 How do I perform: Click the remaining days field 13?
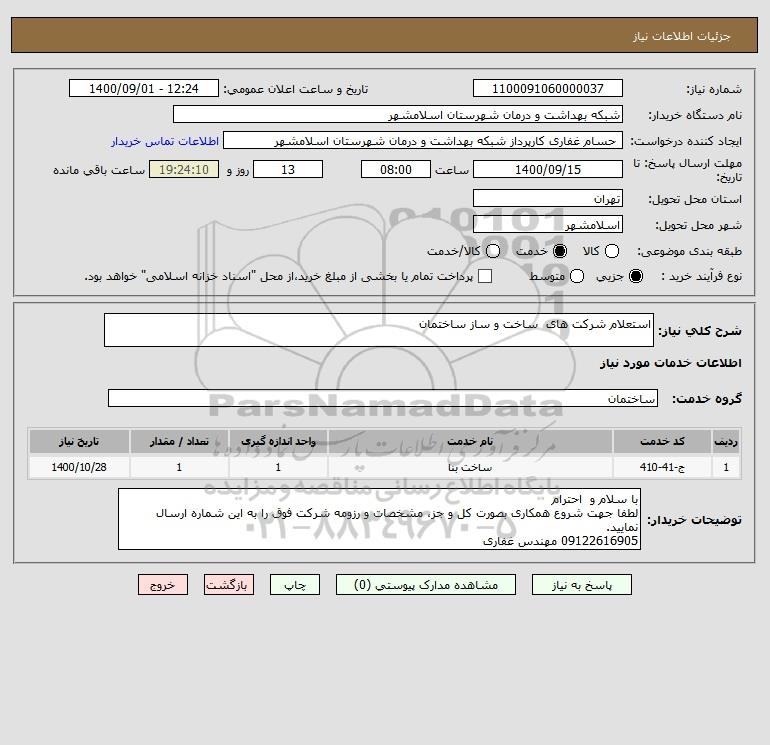pyautogui.click(x=288, y=169)
